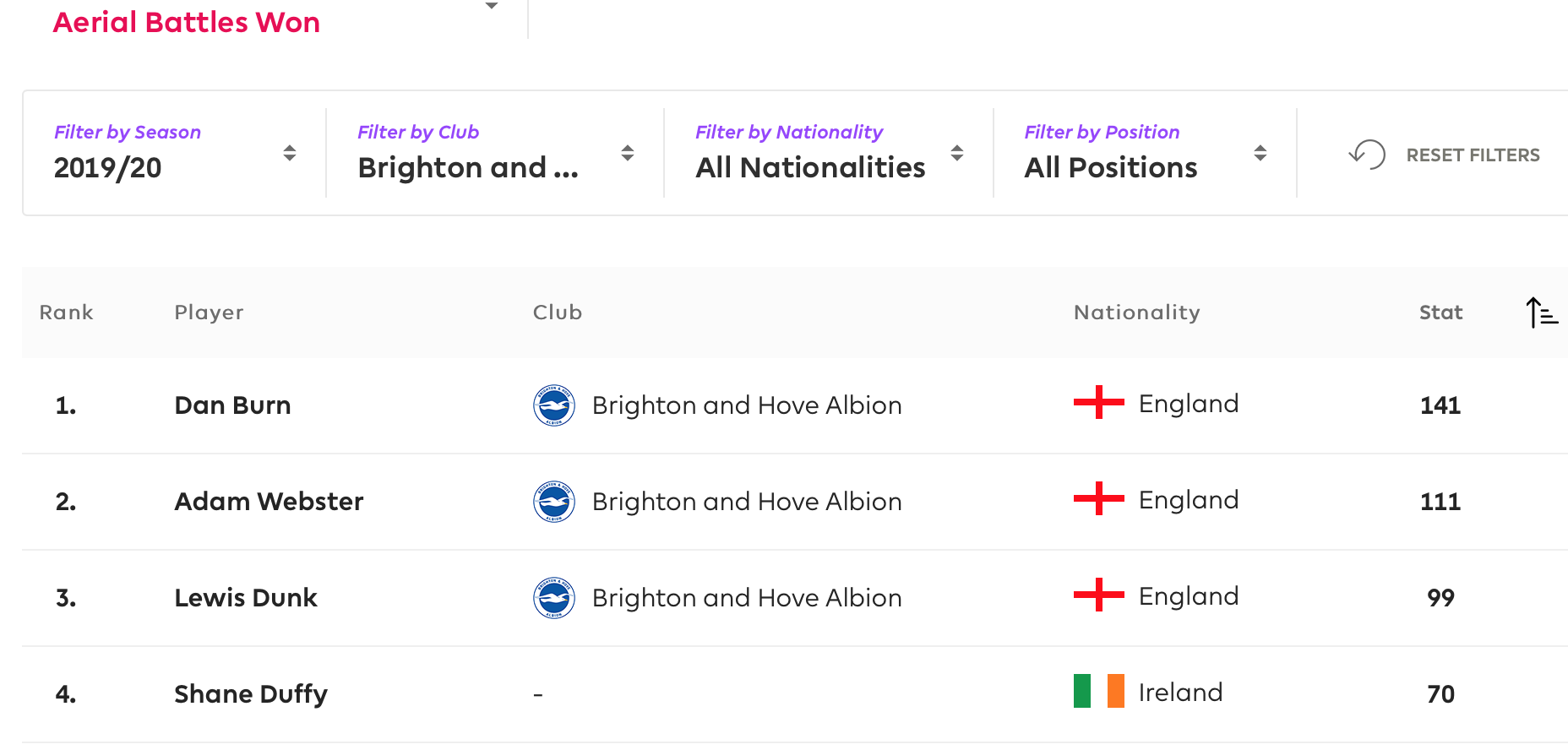
Task: Open the Filter by Club dropdown
Action: coord(496,153)
